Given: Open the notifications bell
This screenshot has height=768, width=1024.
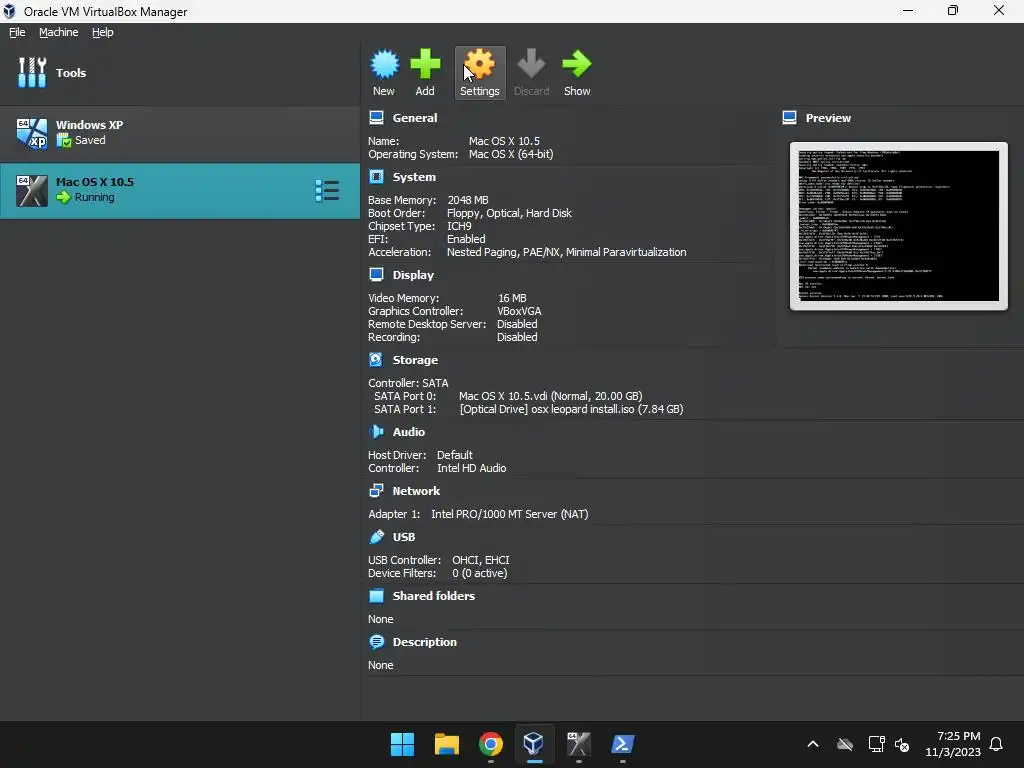Looking at the screenshot, I should tap(996, 744).
